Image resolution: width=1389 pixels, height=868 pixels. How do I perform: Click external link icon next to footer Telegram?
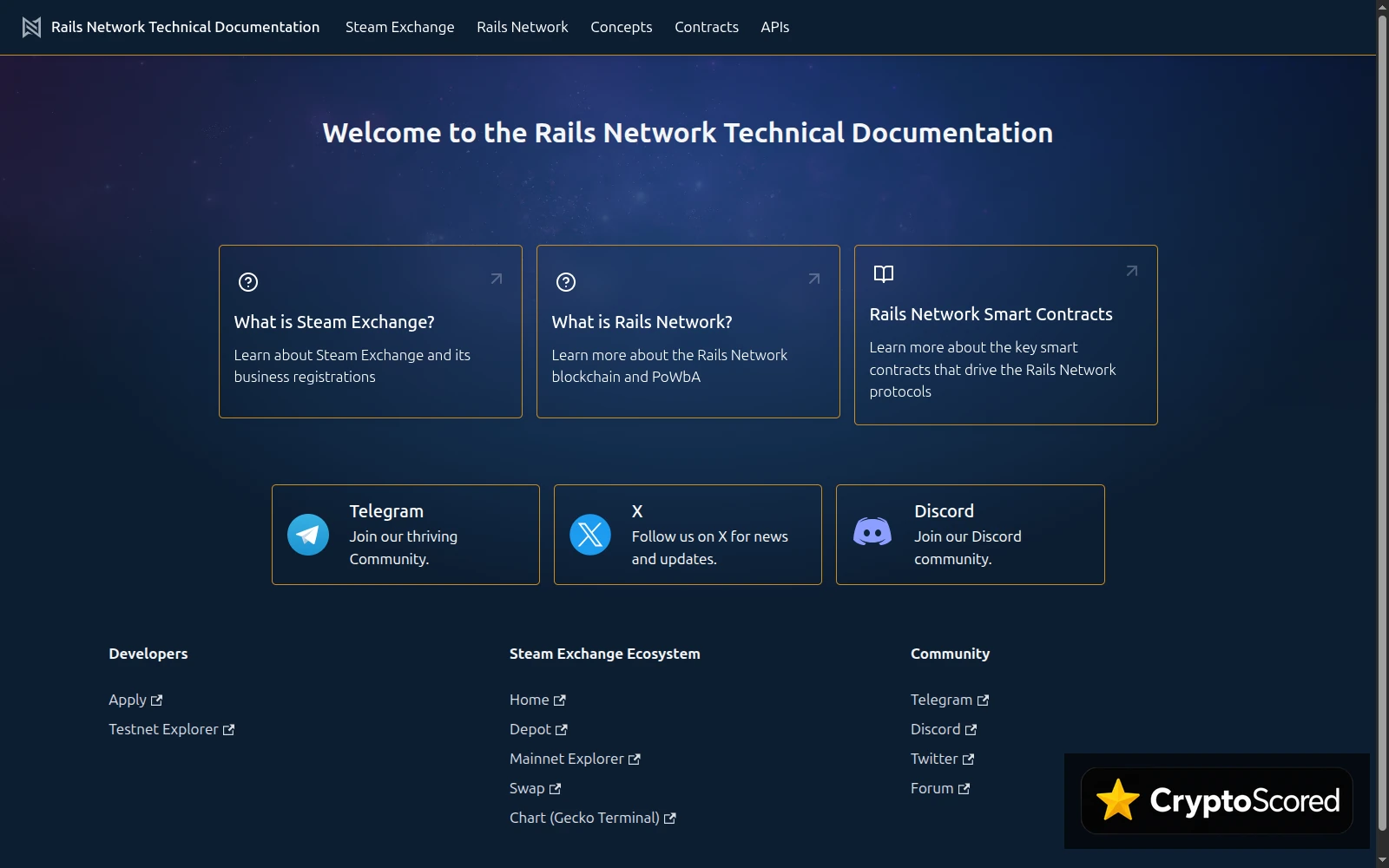pyautogui.click(x=984, y=700)
